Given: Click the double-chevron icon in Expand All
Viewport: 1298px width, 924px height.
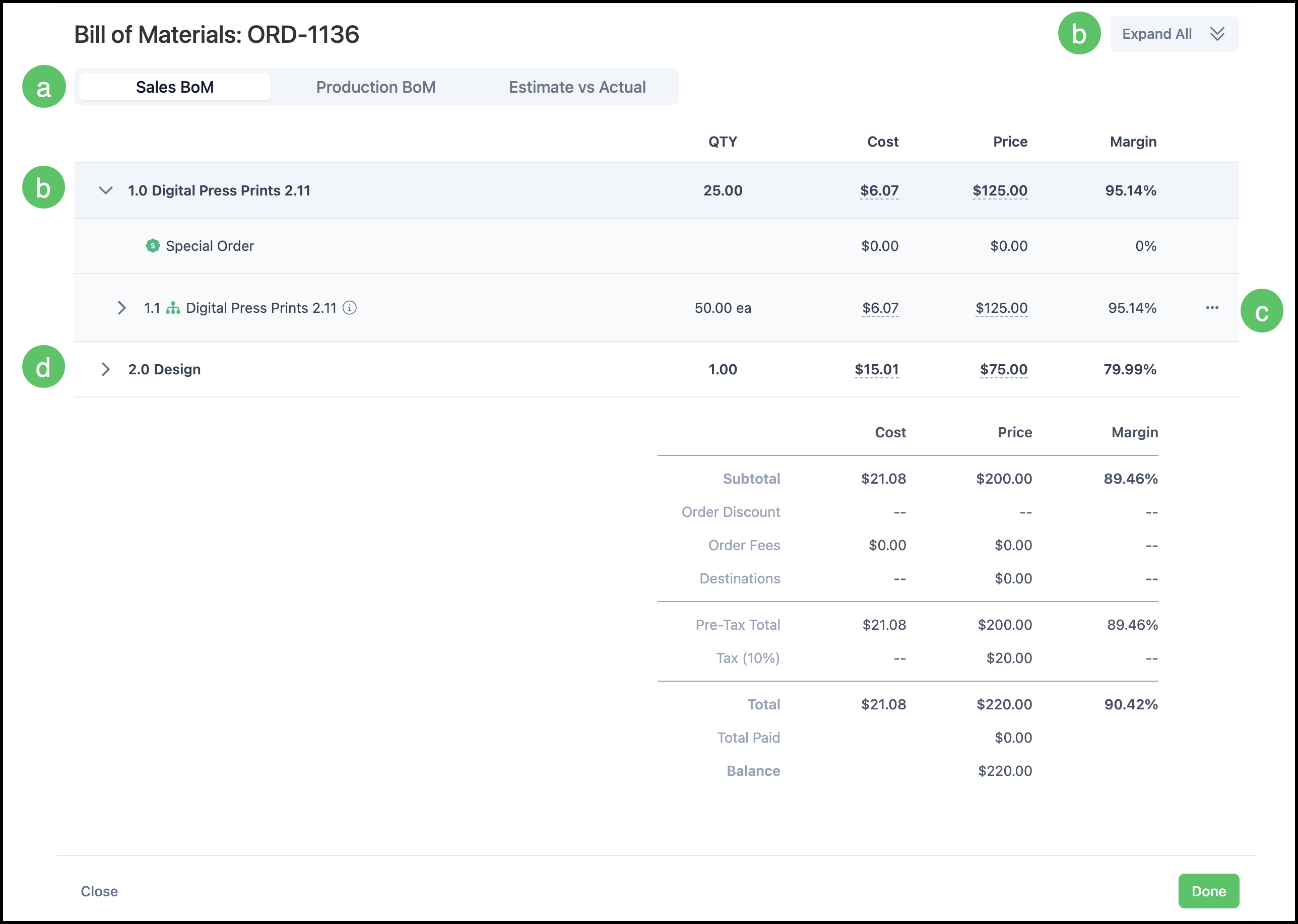Looking at the screenshot, I should pyautogui.click(x=1217, y=34).
